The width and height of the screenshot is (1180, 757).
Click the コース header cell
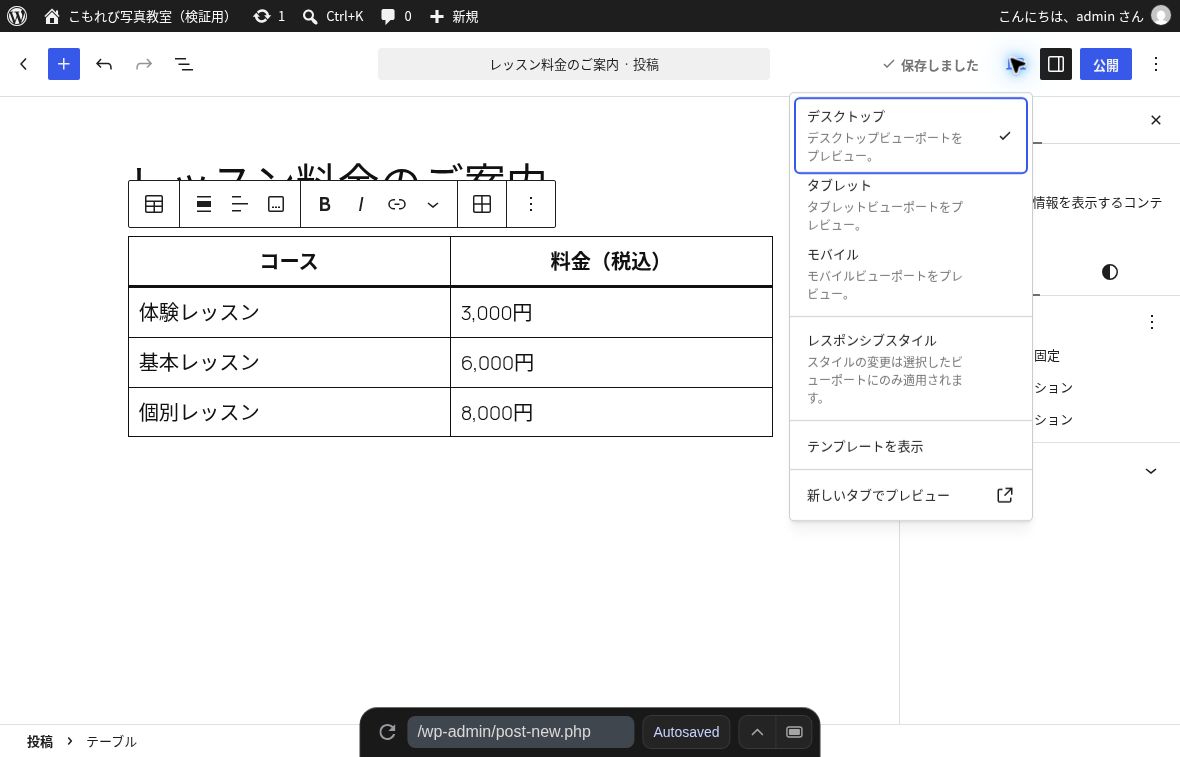(289, 261)
